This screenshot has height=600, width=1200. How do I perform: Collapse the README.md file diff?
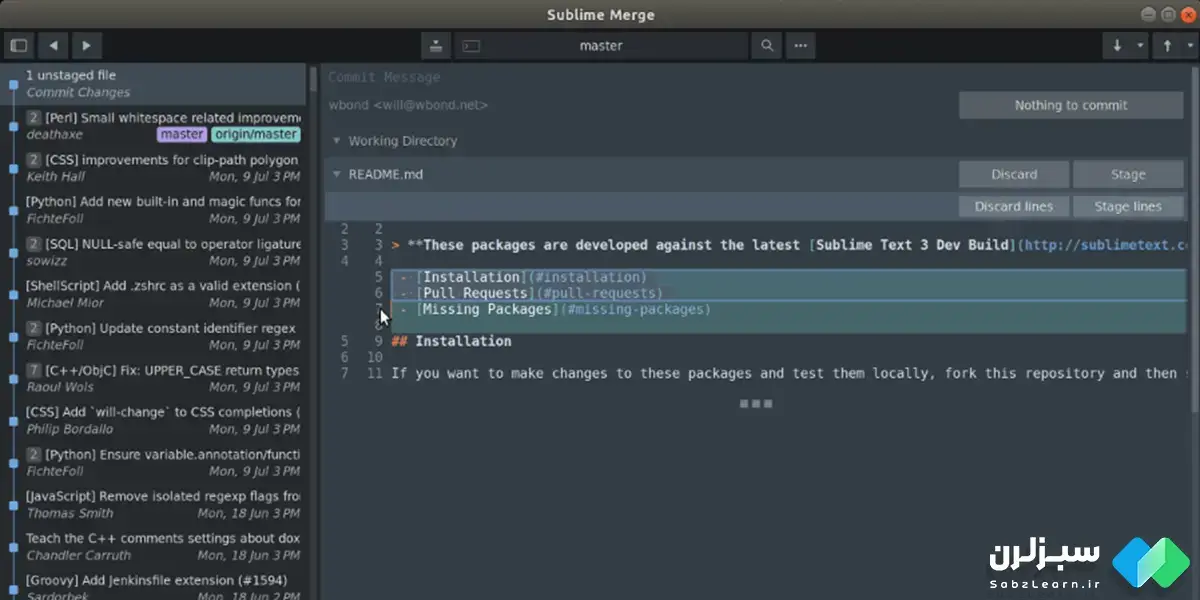(337, 174)
